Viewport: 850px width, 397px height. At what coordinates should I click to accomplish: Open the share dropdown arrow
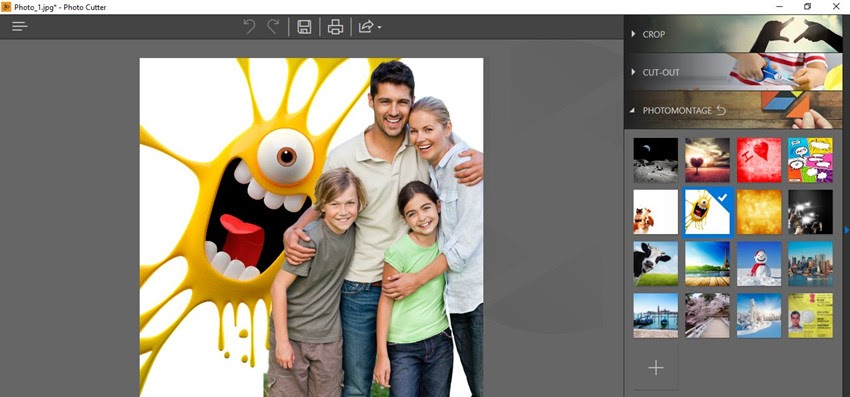(379, 27)
